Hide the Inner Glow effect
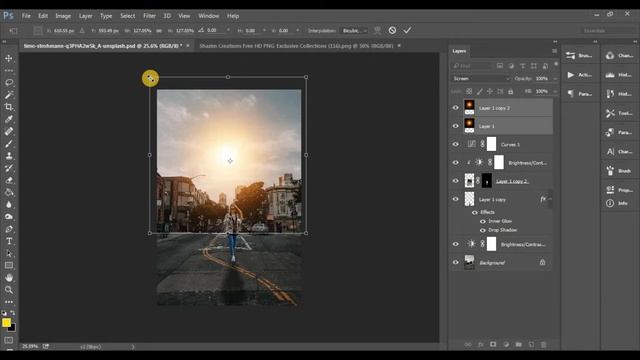This screenshot has height=360, width=640. pyautogui.click(x=483, y=221)
